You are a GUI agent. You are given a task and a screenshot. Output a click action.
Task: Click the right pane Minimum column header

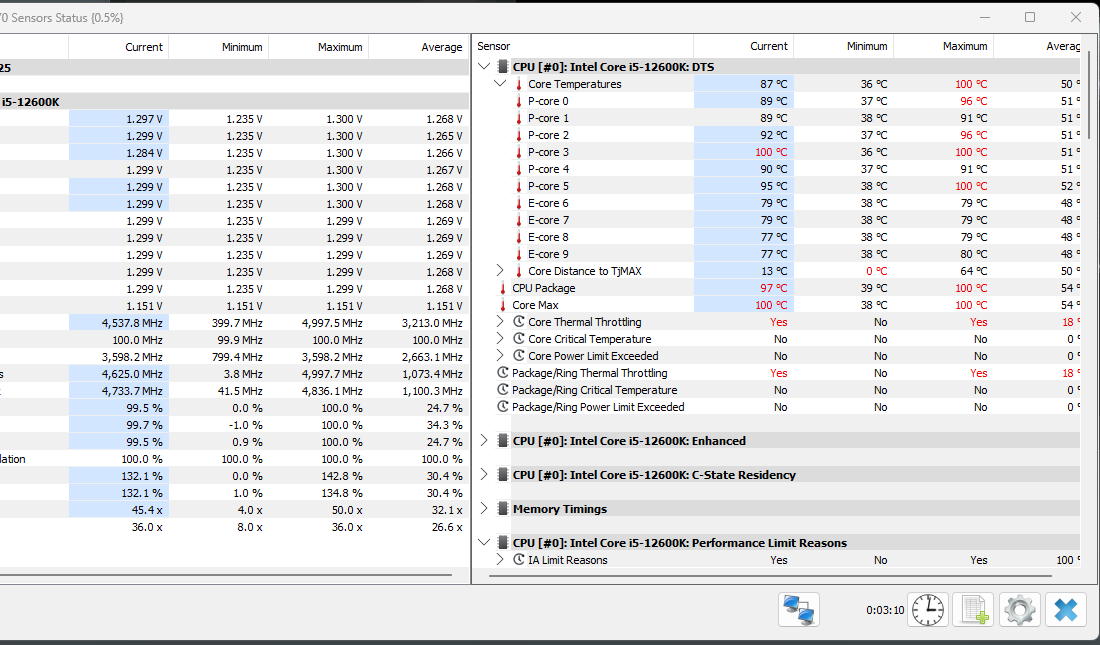843,46
